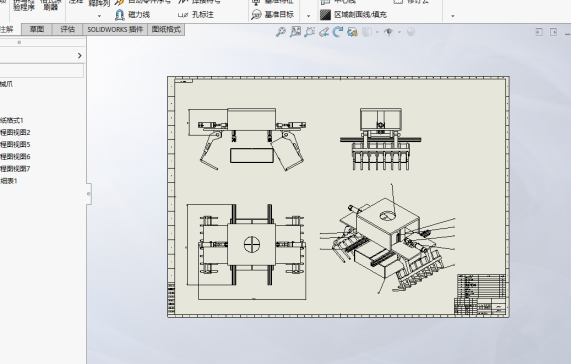Click the Display Style cube icon
The height and width of the screenshot is (364, 571).
(367, 32)
